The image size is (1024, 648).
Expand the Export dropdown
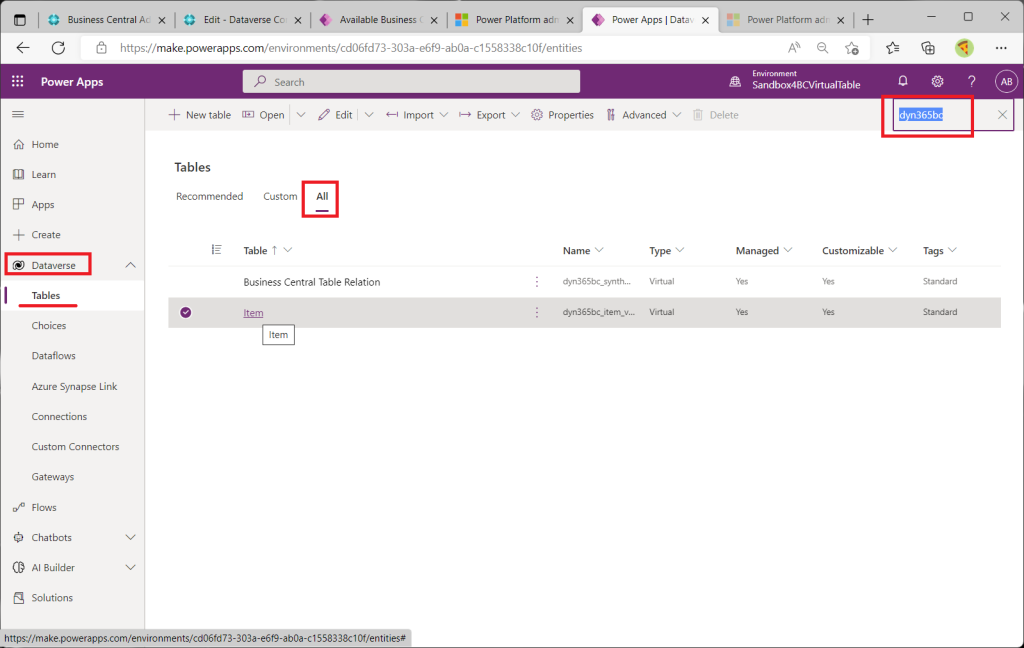[515, 115]
